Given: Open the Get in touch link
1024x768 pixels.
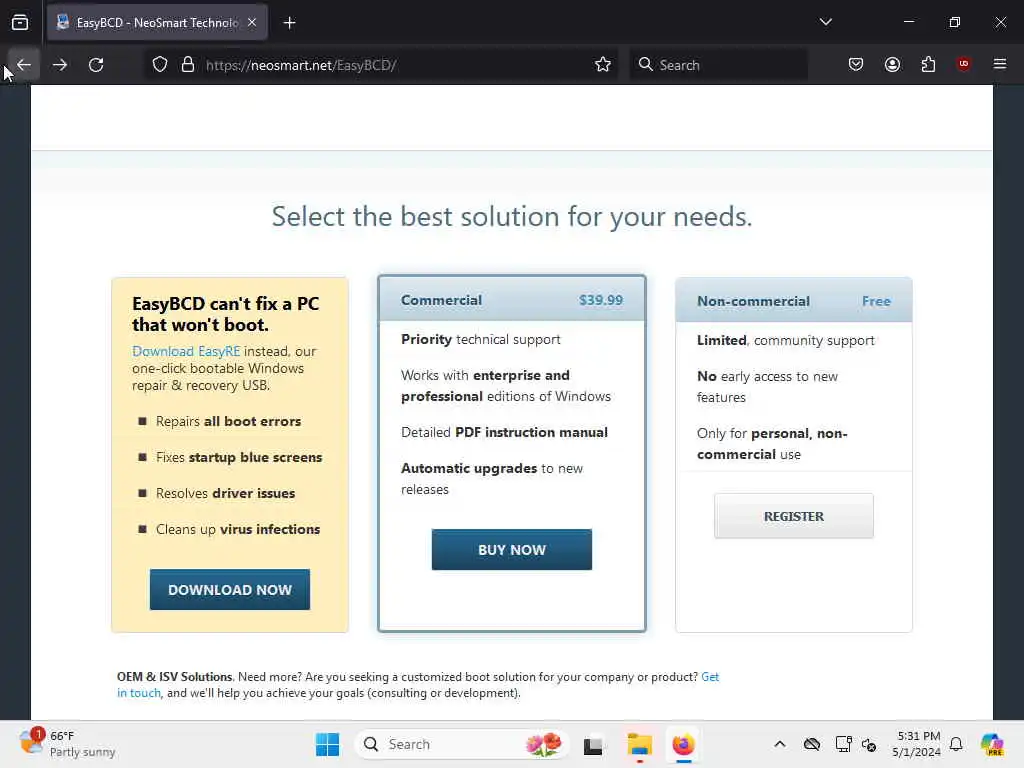Looking at the screenshot, I should [x=418, y=684].
